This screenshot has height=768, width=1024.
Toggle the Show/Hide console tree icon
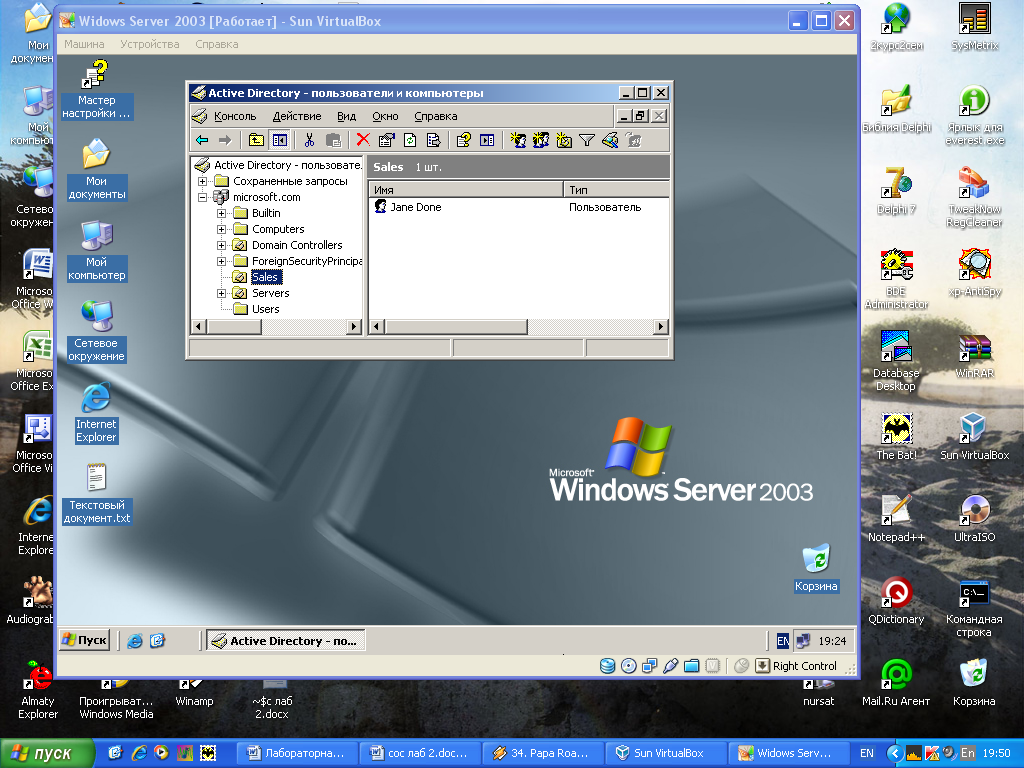coord(280,140)
